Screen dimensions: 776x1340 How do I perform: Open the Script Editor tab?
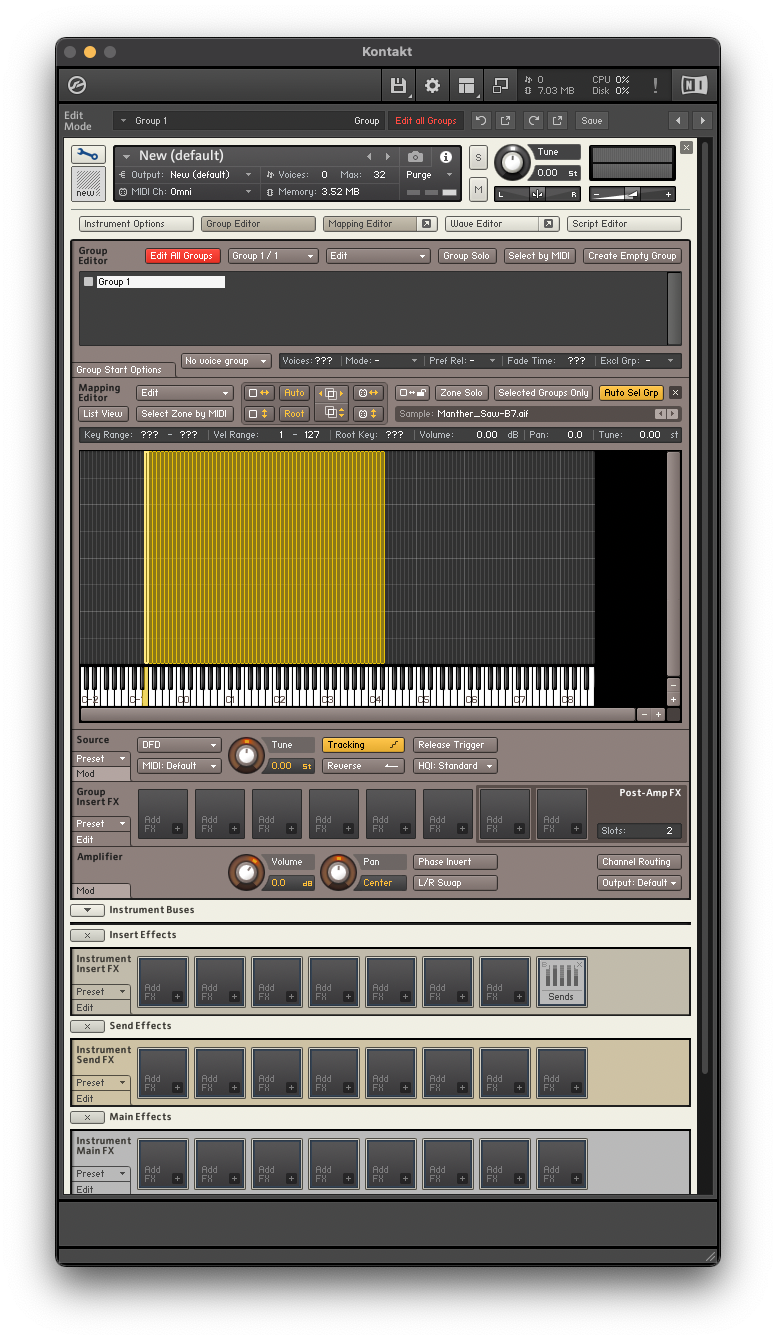click(x=624, y=224)
